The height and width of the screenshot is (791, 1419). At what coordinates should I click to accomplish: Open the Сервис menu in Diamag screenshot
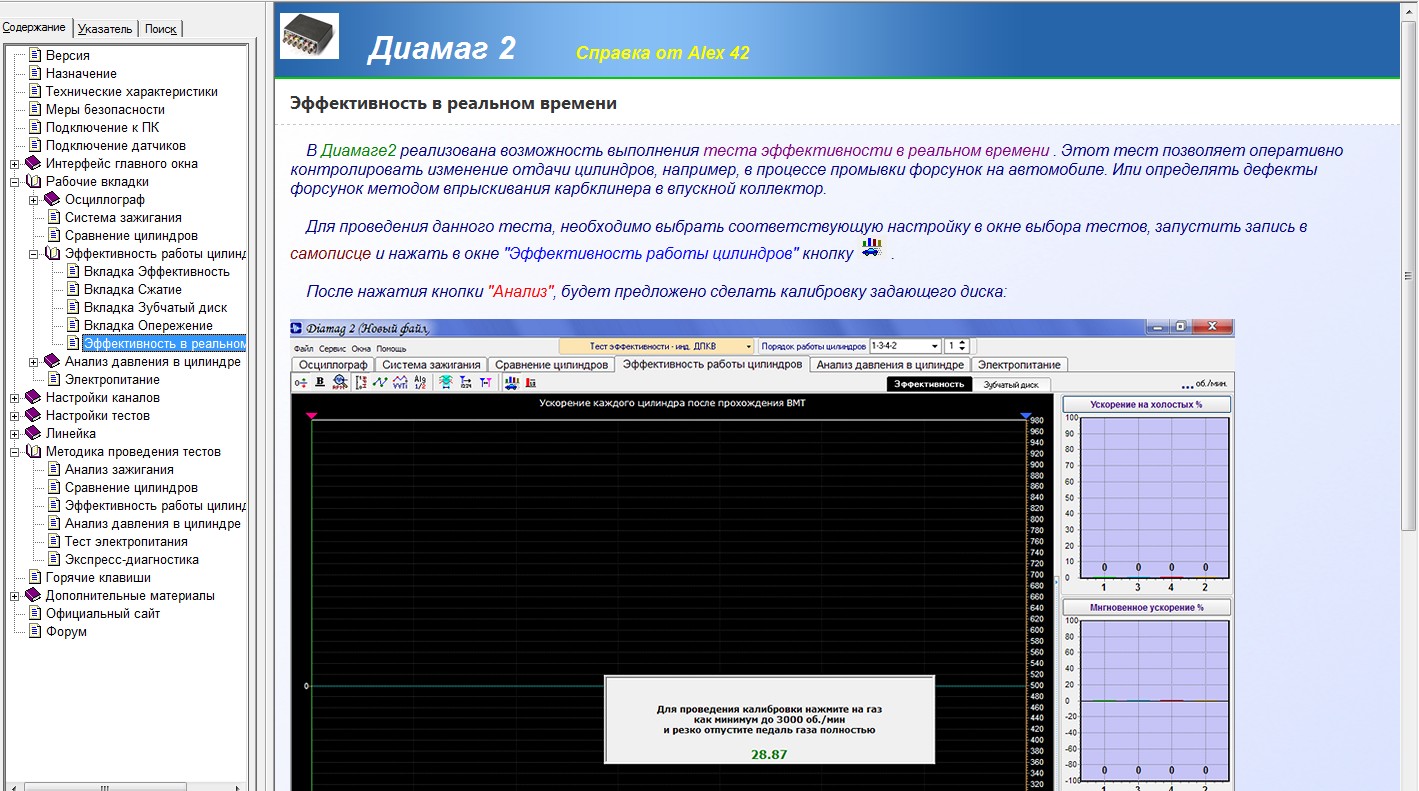coord(332,349)
